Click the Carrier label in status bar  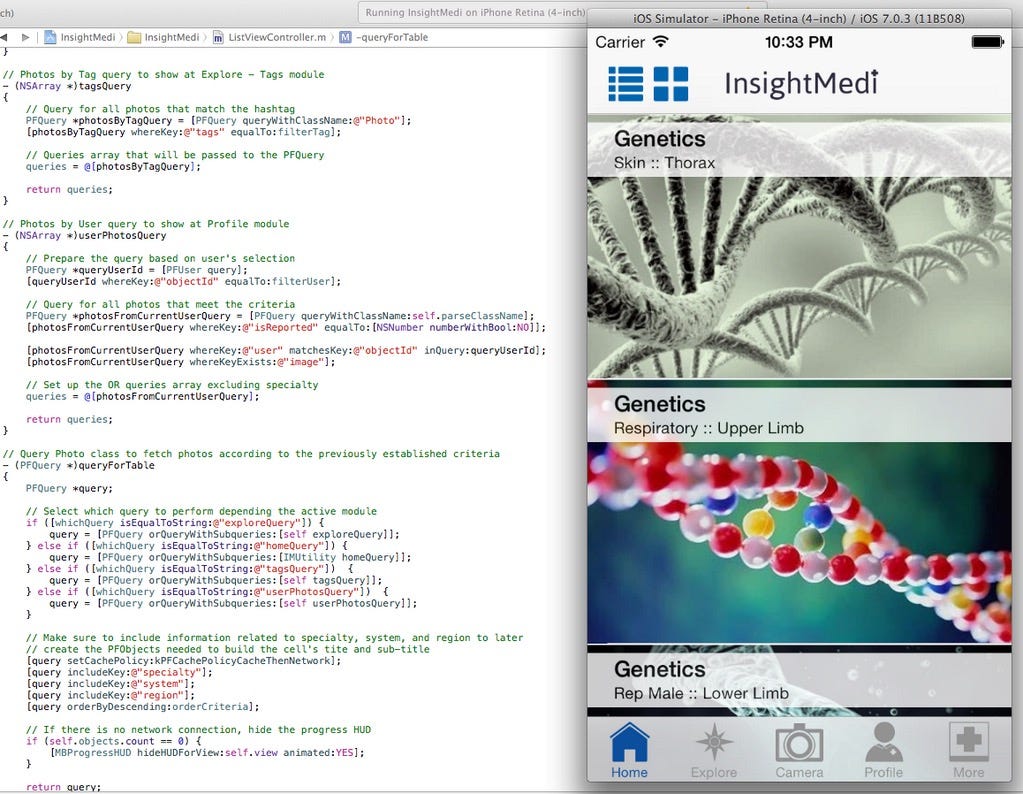(x=620, y=42)
